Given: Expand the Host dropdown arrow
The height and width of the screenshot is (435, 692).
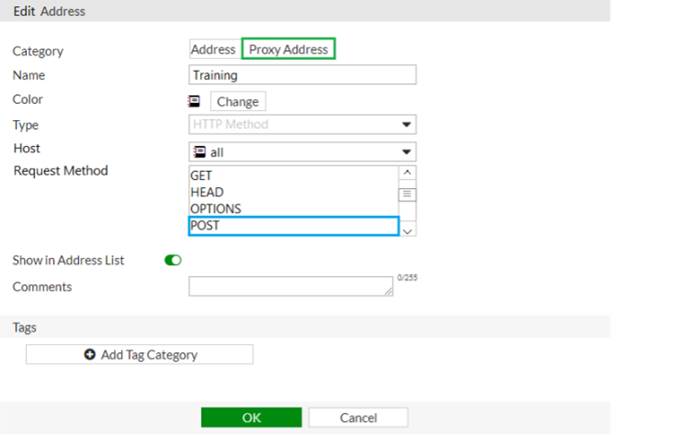Looking at the screenshot, I should 407,152.
